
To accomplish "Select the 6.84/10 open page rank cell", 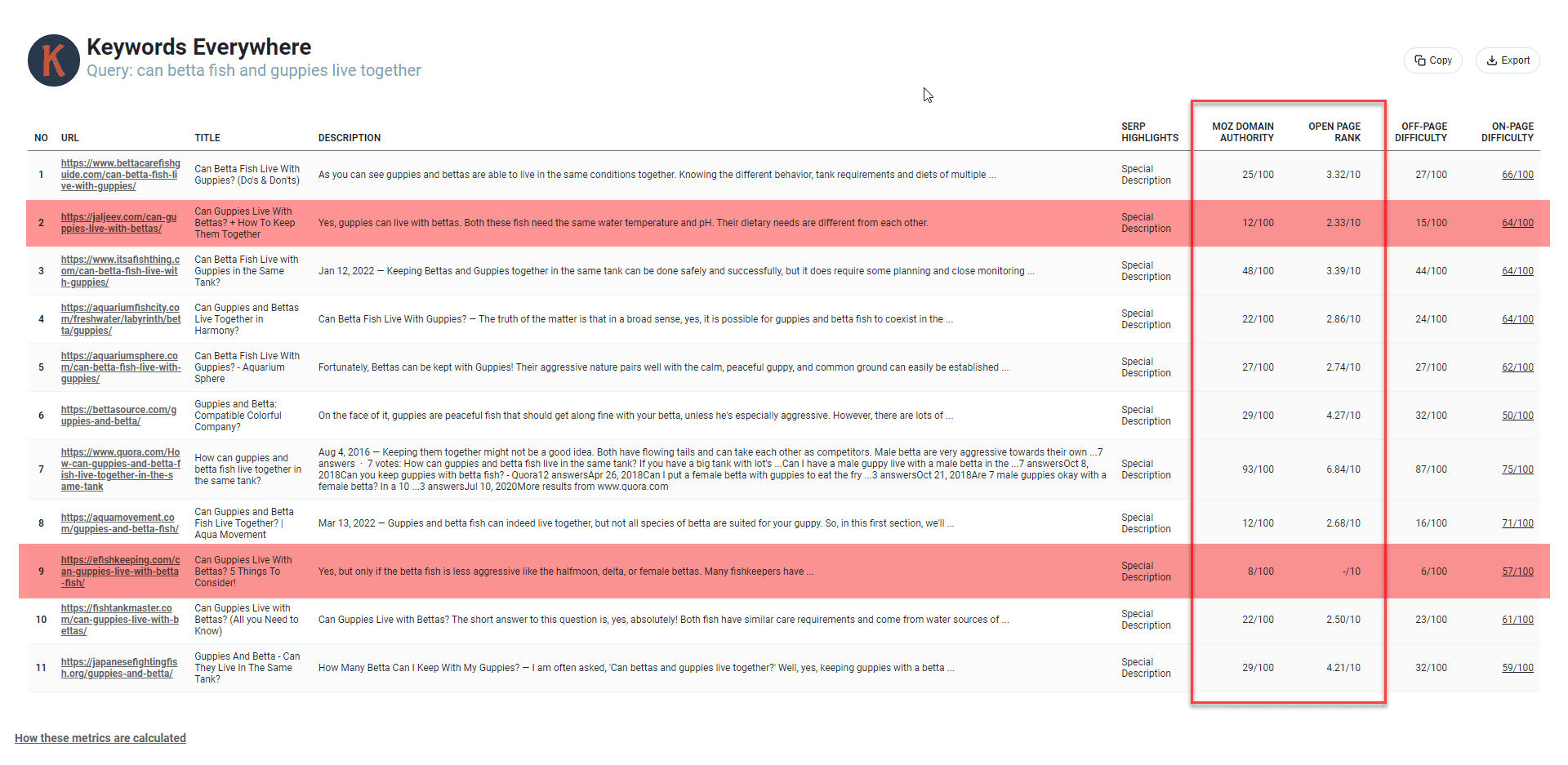I will (x=1343, y=469).
